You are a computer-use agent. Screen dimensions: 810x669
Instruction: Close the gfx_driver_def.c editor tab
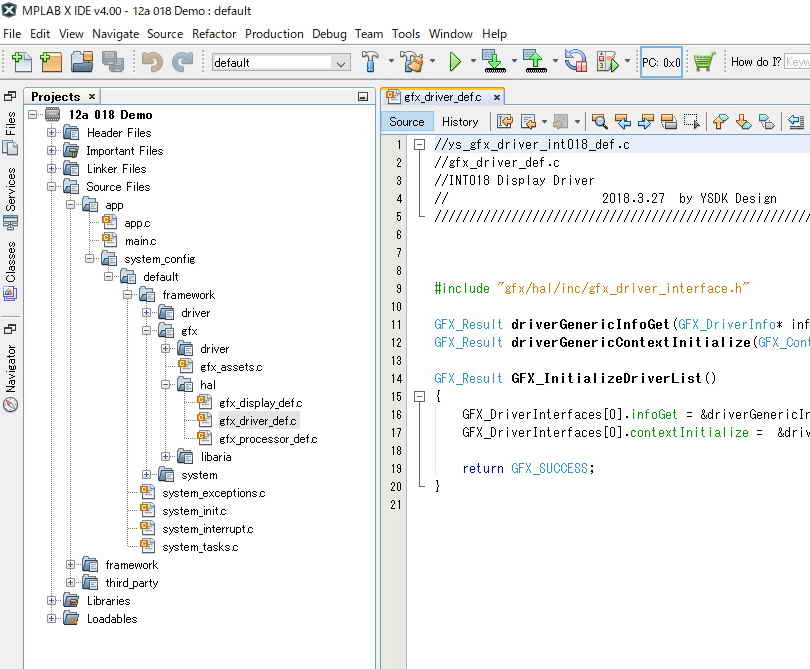(x=497, y=97)
